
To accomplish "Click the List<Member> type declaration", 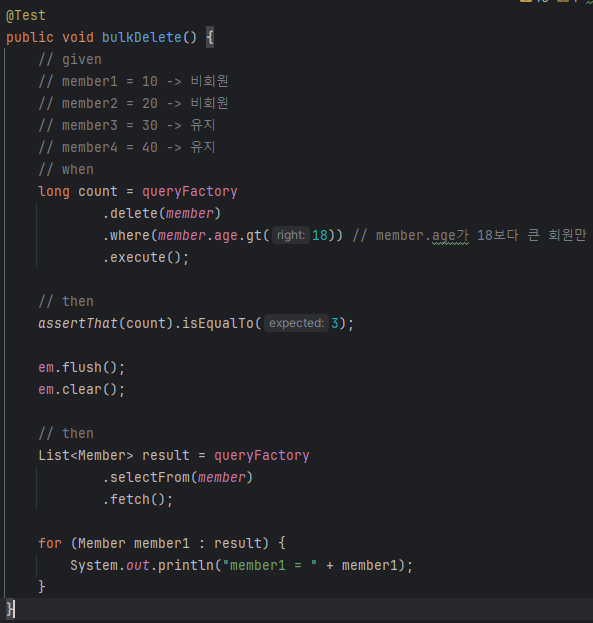I will pos(86,455).
